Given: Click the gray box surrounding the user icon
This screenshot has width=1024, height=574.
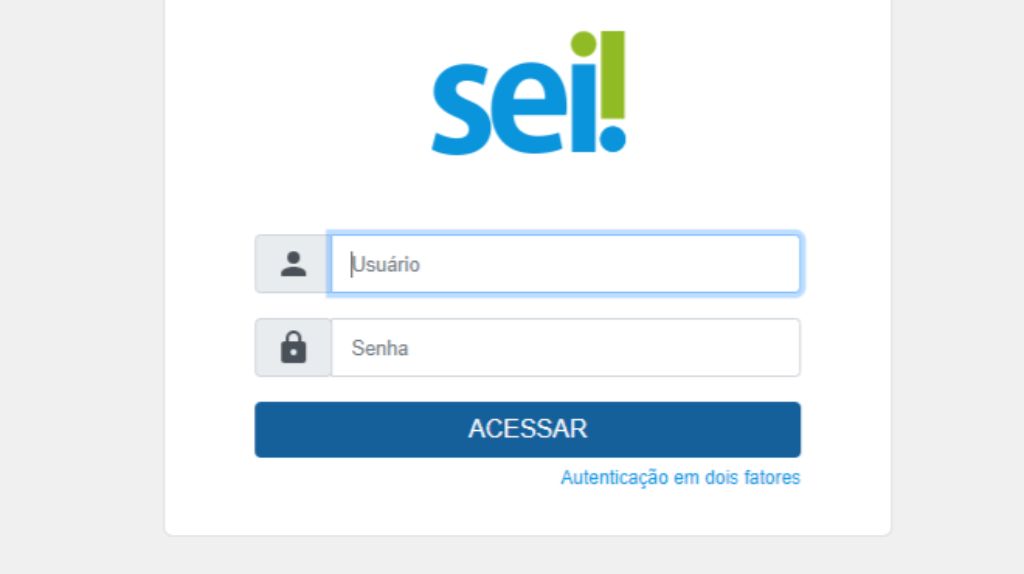Looking at the screenshot, I should [x=293, y=264].
